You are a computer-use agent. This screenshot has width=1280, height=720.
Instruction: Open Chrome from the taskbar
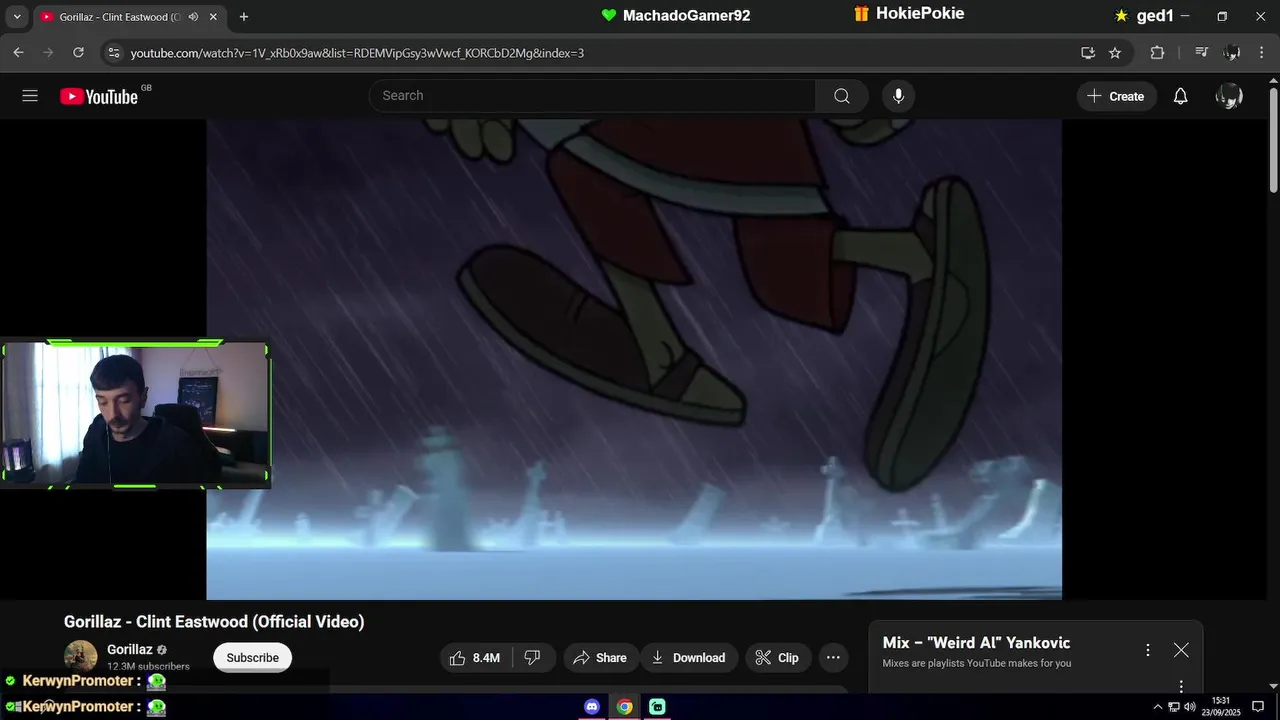(624, 707)
